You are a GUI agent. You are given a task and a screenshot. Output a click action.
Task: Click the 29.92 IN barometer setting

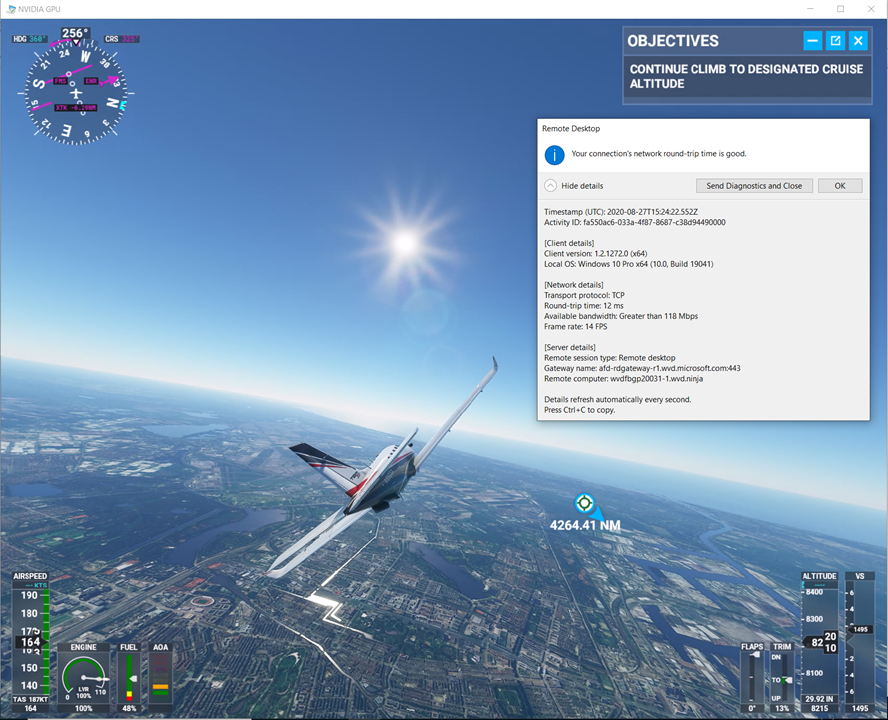pos(819,699)
